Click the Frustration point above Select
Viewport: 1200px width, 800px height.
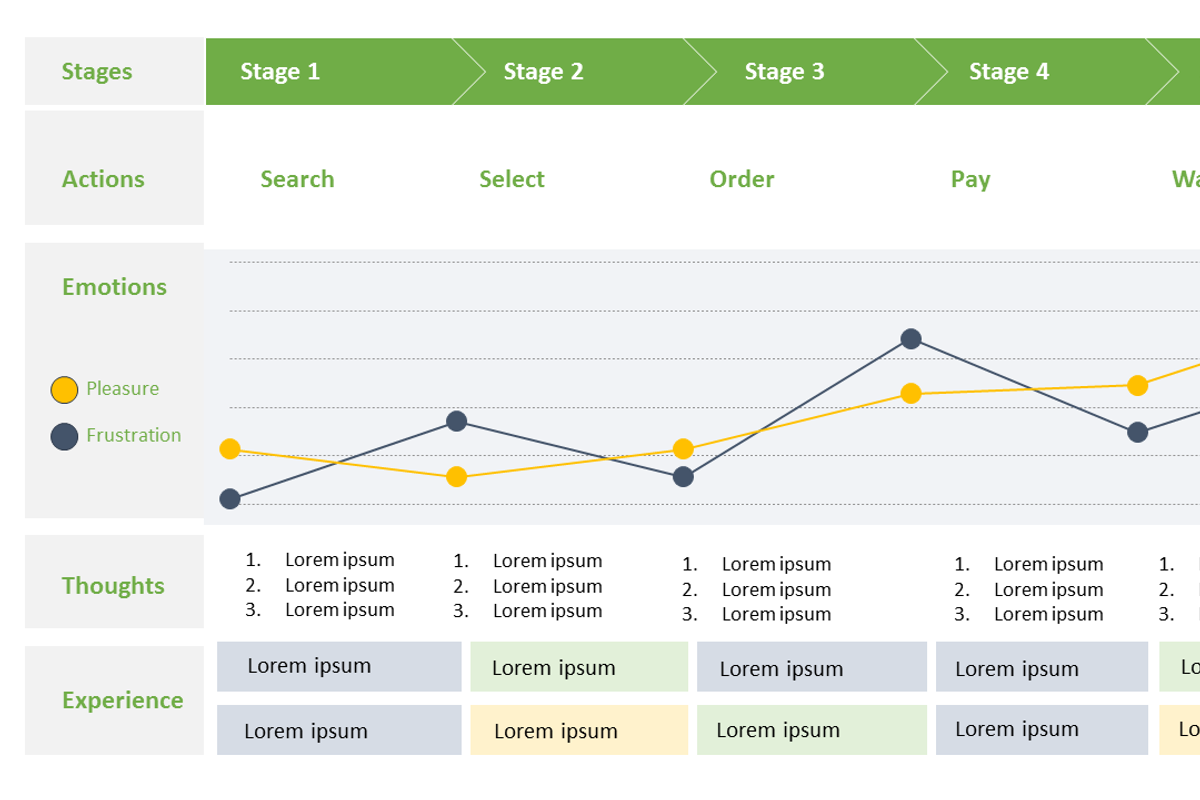(x=457, y=420)
